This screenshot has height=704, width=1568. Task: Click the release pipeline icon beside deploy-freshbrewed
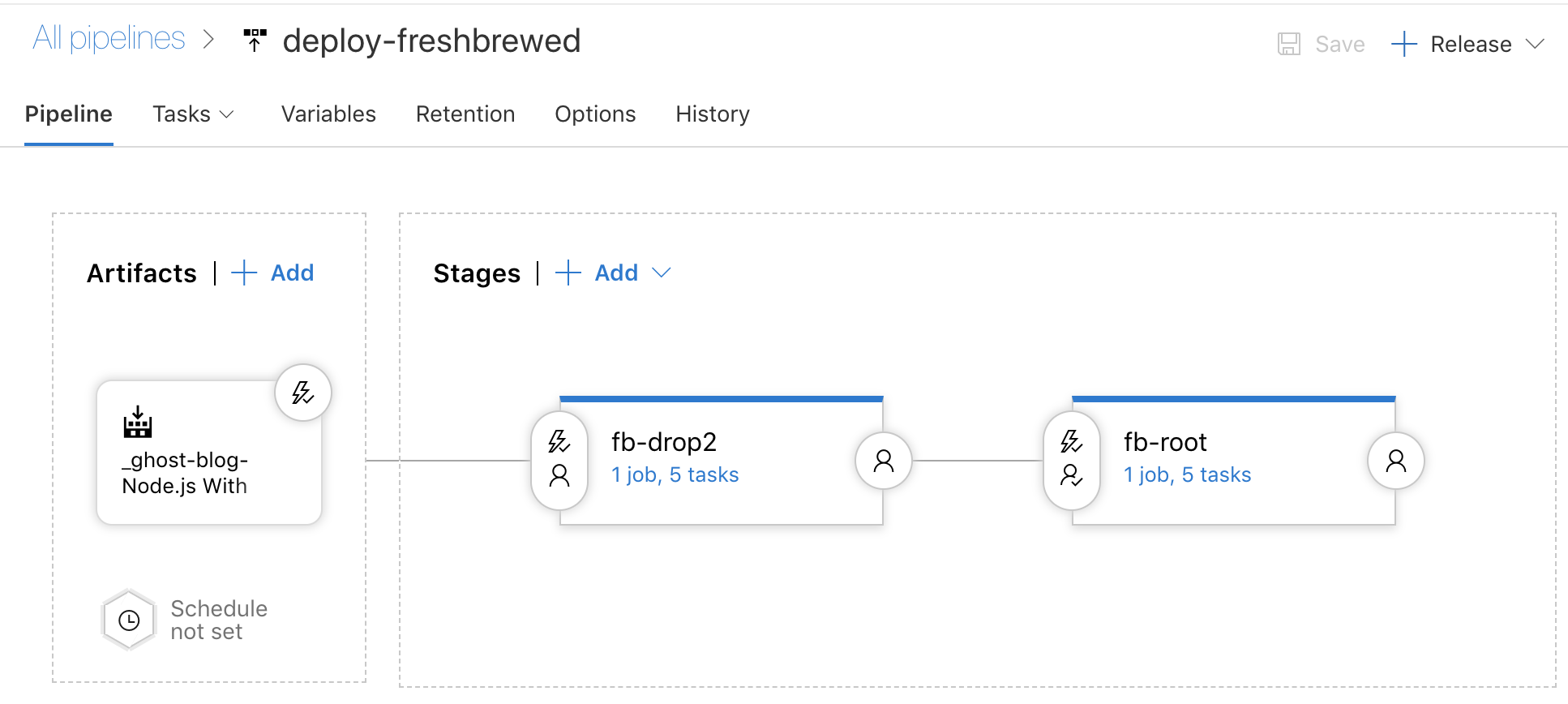click(x=255, y=40)
